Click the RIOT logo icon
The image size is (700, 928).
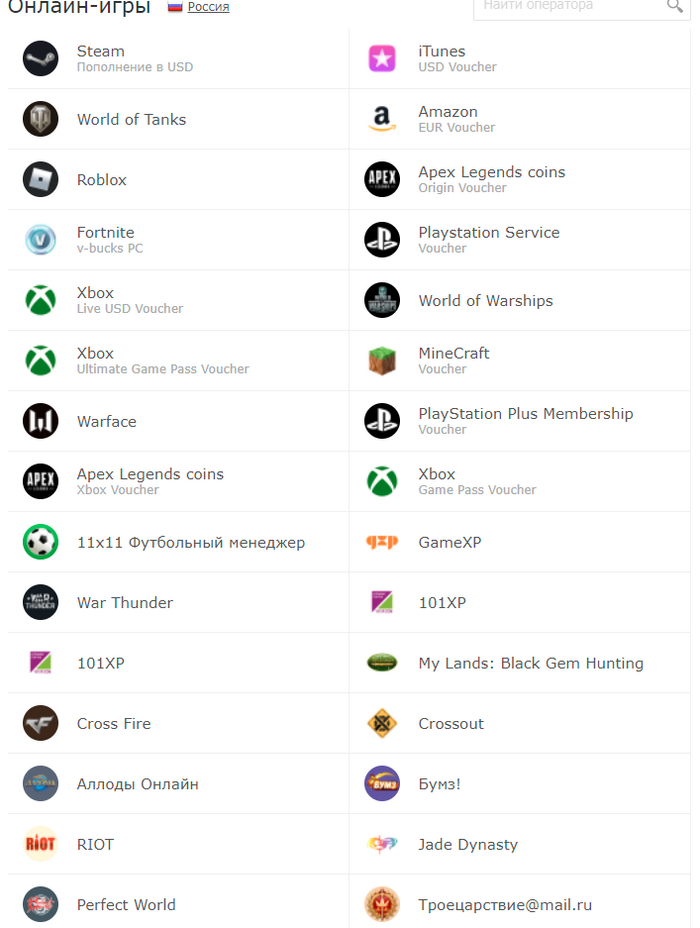41,844
